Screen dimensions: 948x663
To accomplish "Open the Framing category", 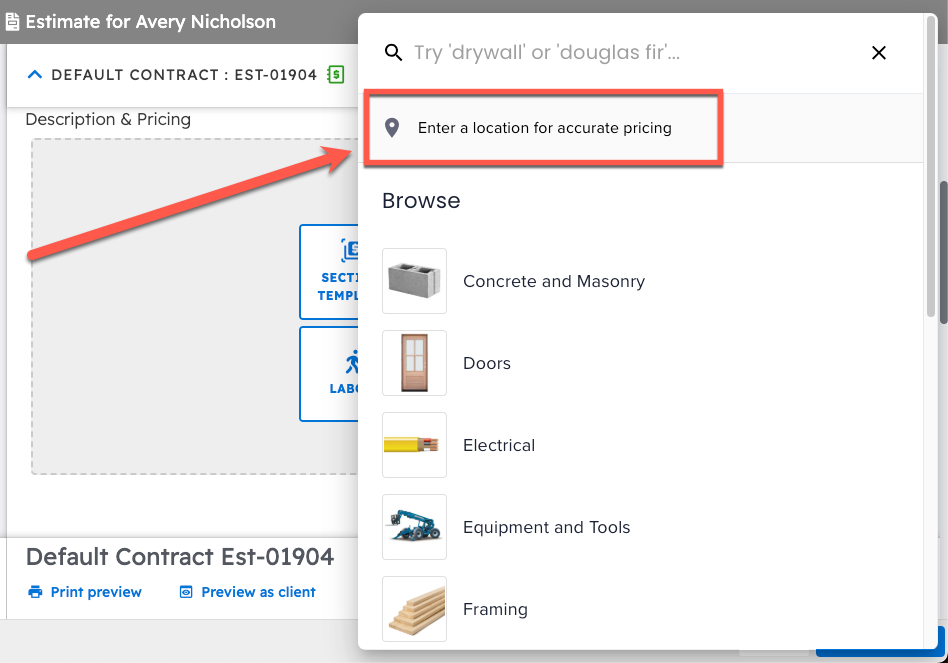I will 495,609.
